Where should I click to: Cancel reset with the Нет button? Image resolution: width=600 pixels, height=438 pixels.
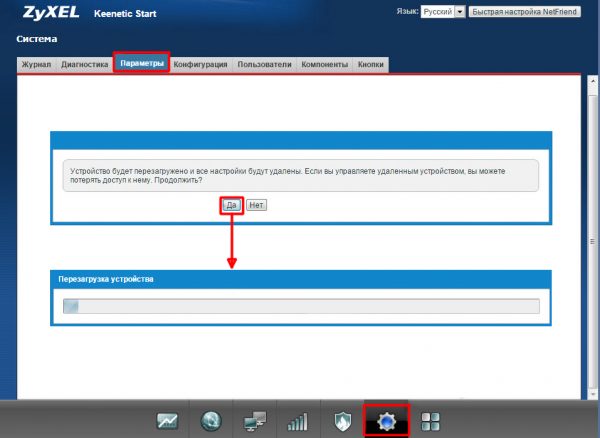point(256,205)
